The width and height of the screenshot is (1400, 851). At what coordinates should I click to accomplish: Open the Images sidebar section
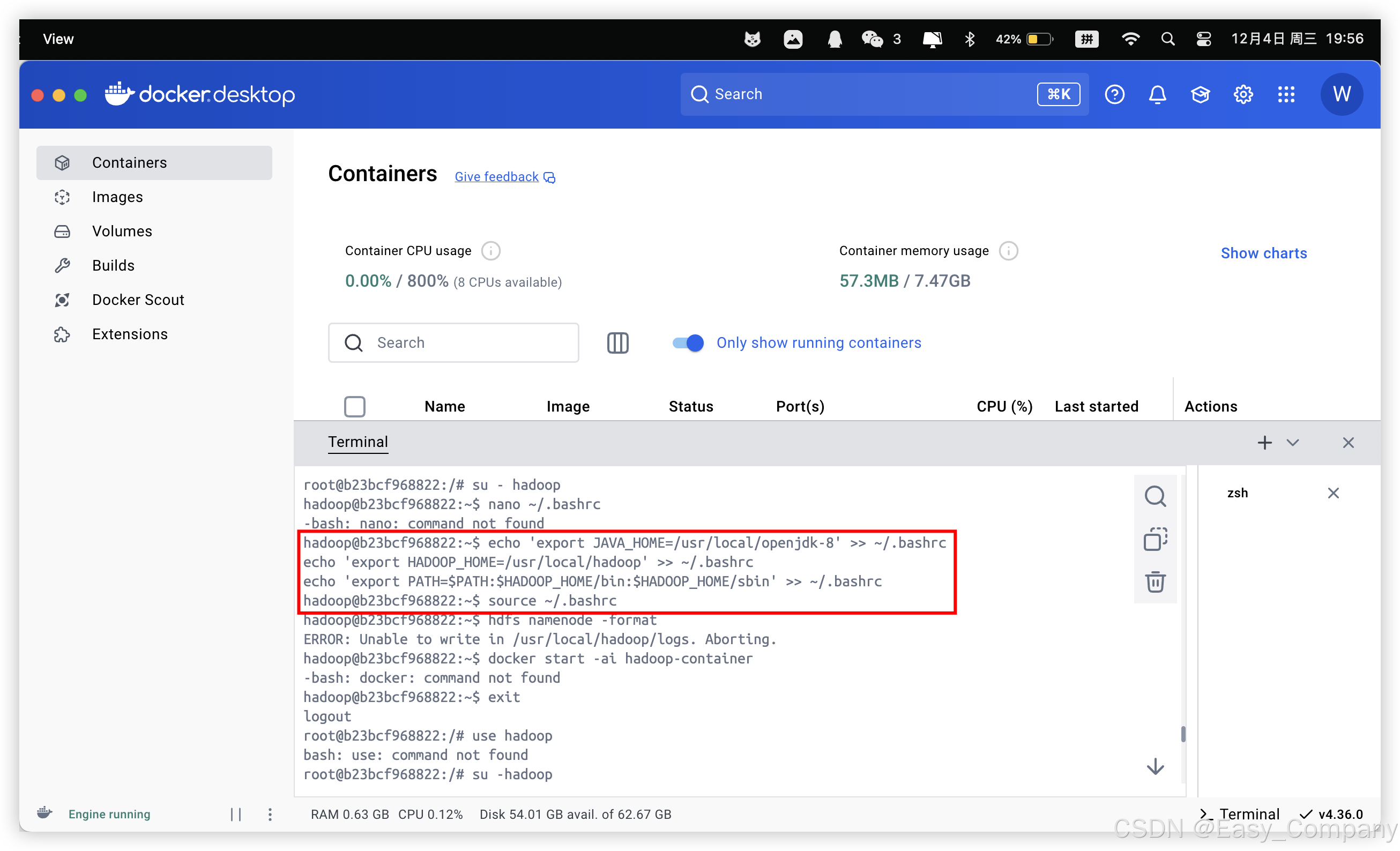point(154,197)
